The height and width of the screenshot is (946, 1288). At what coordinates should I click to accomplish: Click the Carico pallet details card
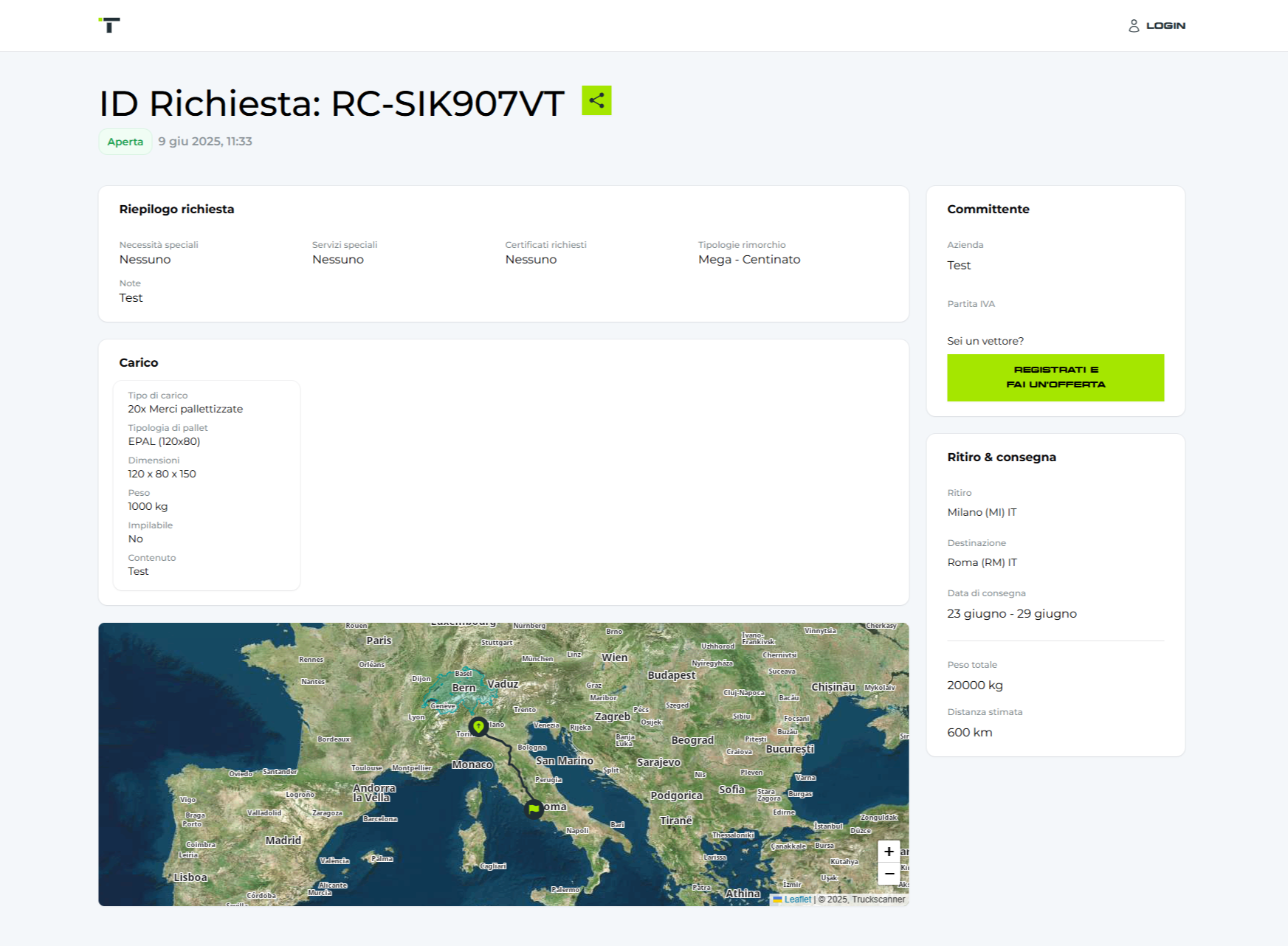tap(207, 486)
